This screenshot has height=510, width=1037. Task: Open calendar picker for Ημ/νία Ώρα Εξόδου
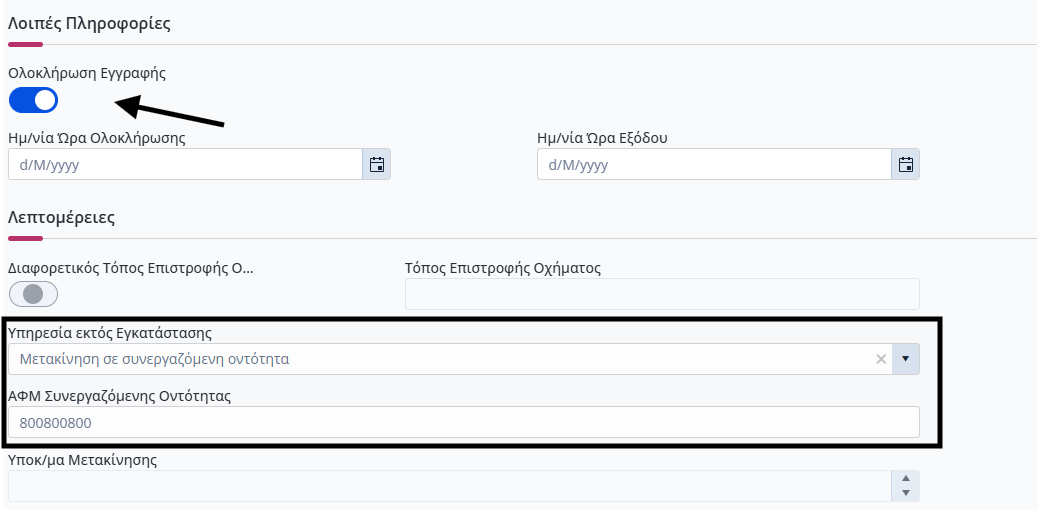point(905,164)
